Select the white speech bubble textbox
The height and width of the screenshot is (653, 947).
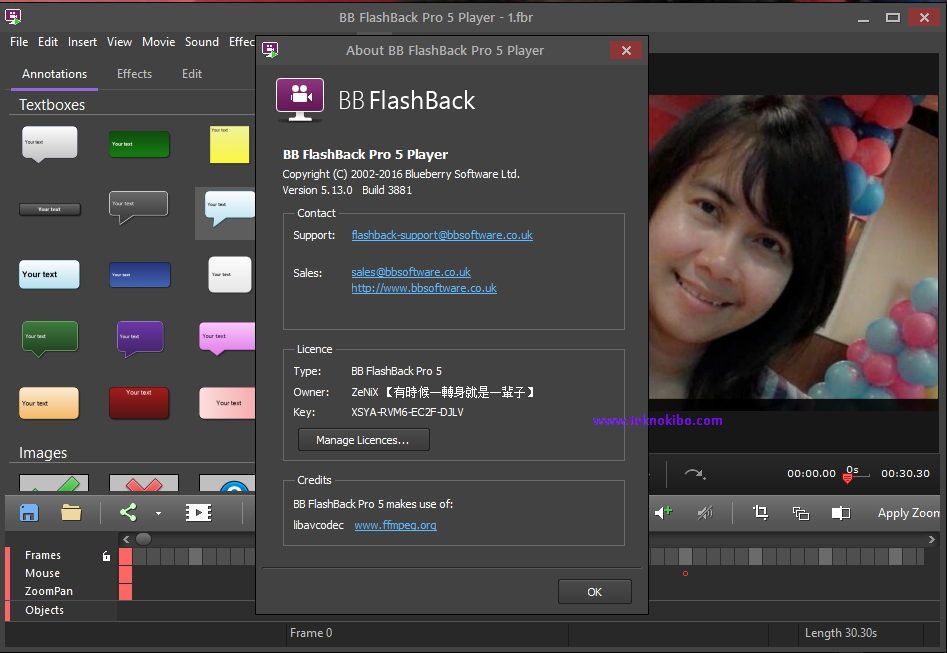50,144
